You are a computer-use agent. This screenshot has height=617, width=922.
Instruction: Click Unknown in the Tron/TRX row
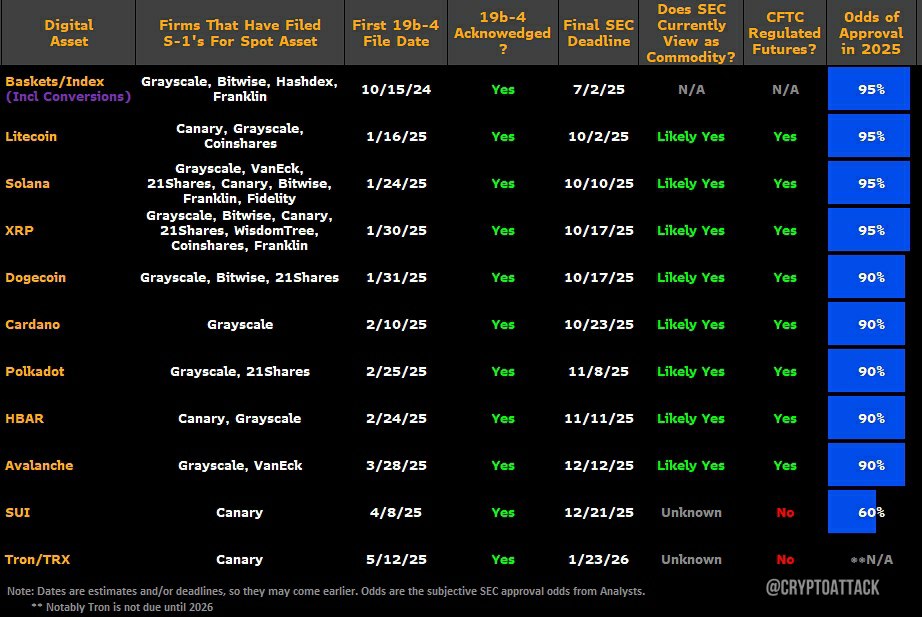pyautogui.click(x=691, y=560)
